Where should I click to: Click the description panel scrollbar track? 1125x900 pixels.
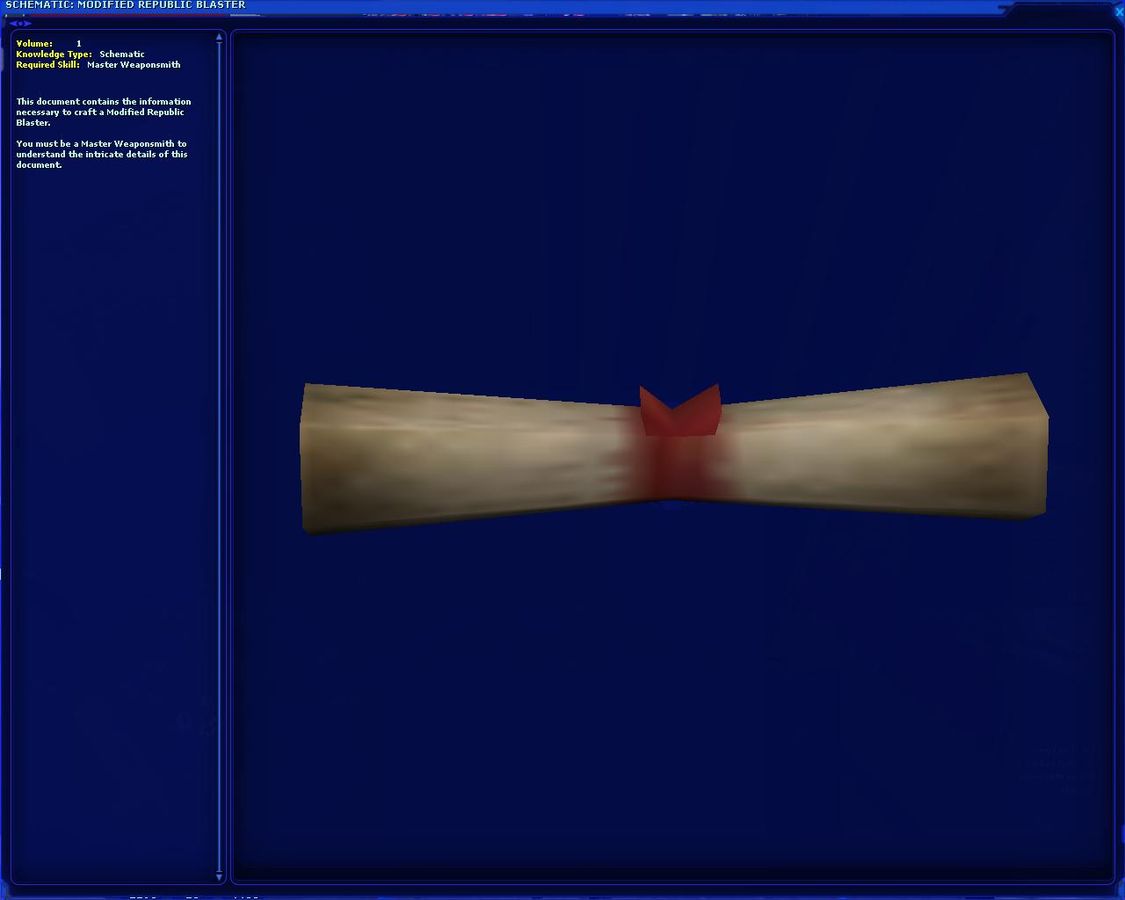[219, 450]
